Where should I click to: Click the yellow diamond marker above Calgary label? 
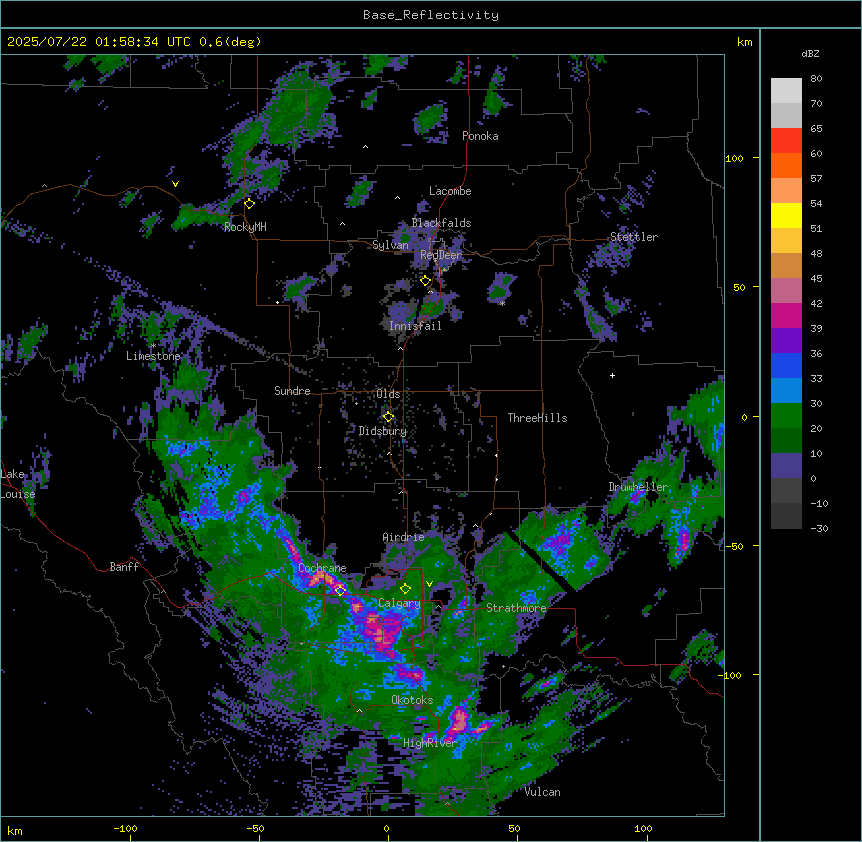tap(405, 589)
